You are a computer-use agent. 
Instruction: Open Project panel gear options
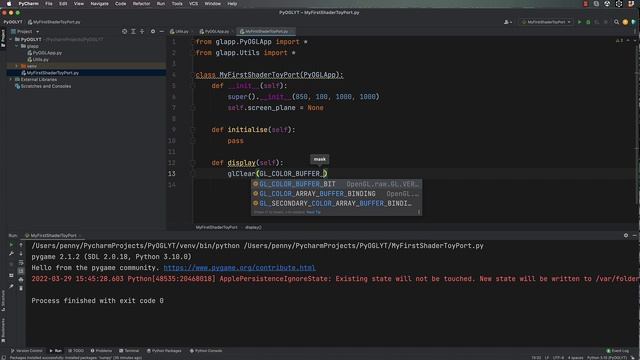[153, 31]
